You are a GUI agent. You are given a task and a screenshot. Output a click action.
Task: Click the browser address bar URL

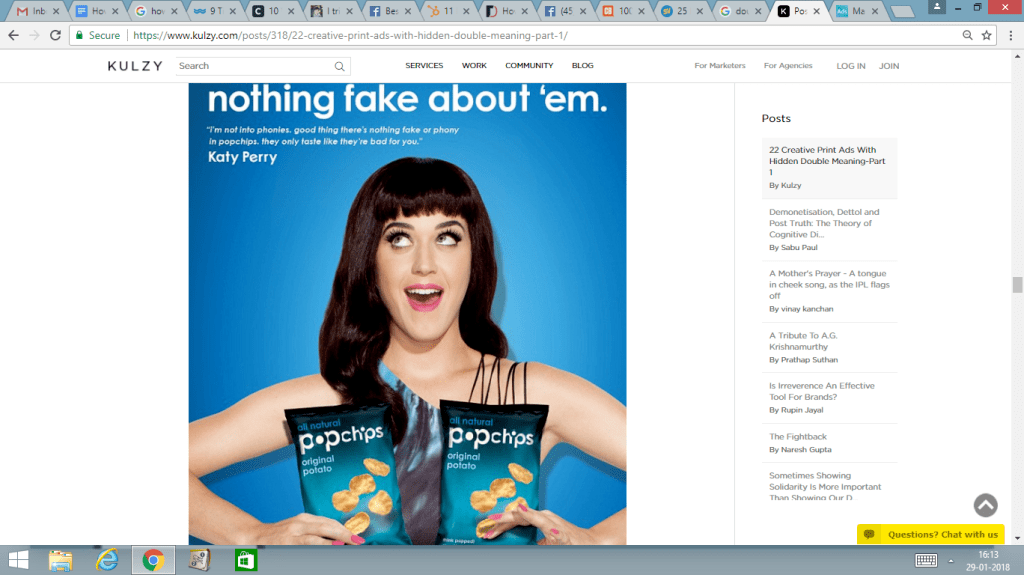point(350,35)
